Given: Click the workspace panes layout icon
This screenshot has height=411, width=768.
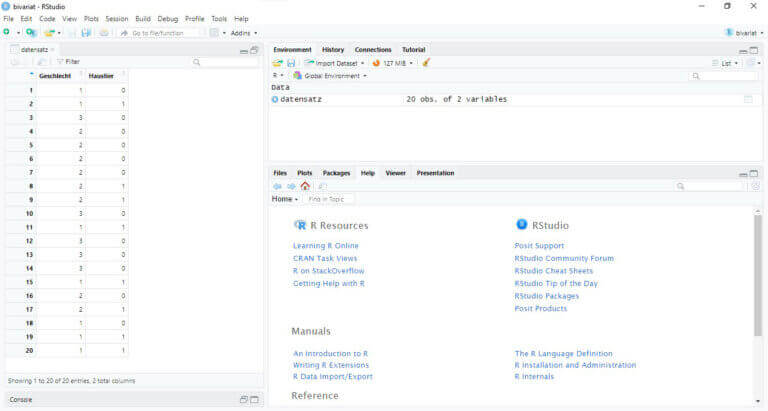Looking at the screenshot, I should point(214,33).
